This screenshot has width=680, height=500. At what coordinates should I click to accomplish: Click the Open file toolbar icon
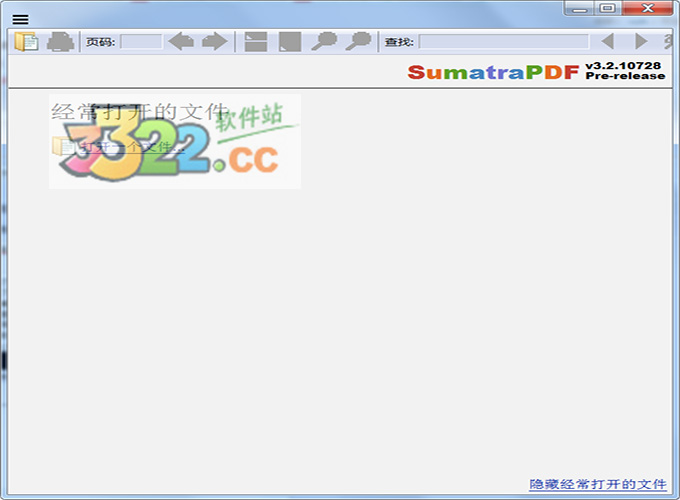click(x=26, y=42)
